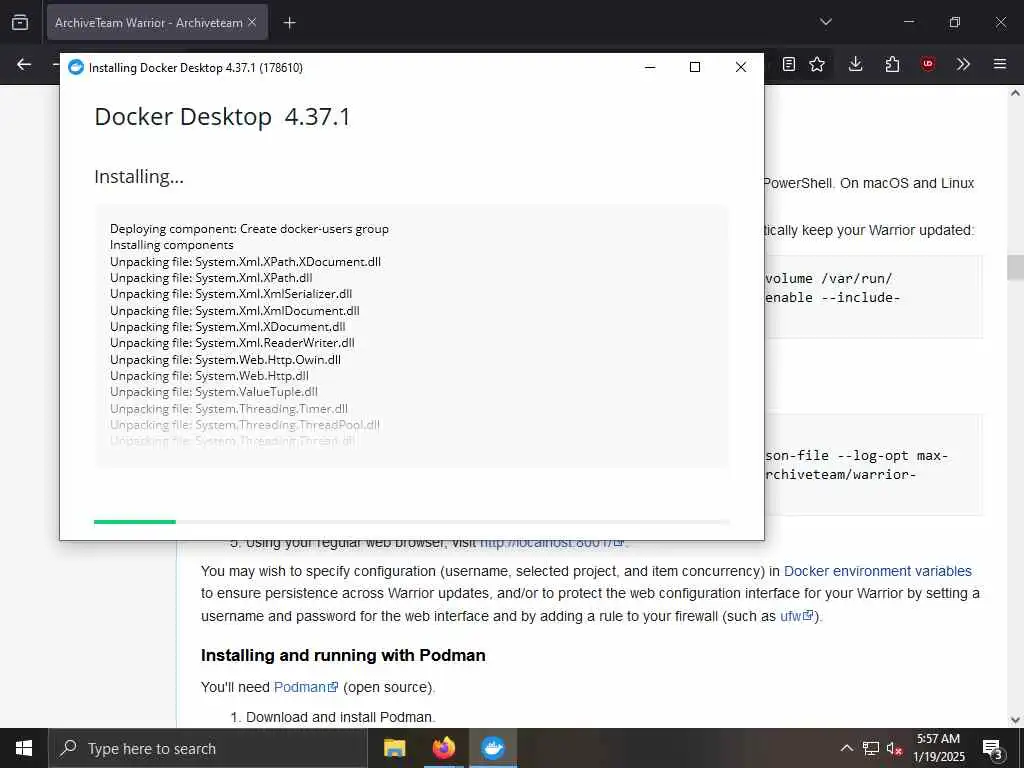Open the Windows Start menu

coord(24,748)
